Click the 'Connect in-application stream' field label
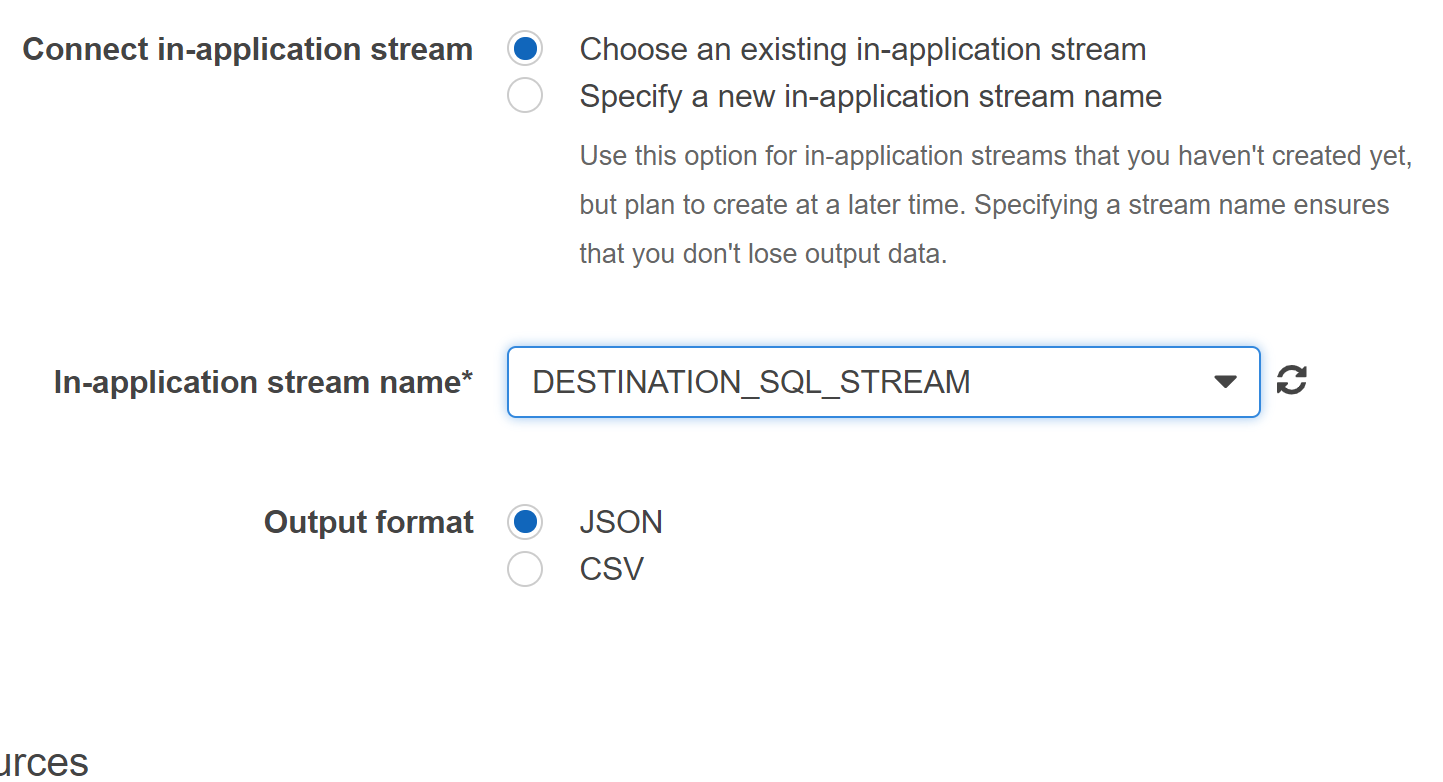 [x=248, y=49]
